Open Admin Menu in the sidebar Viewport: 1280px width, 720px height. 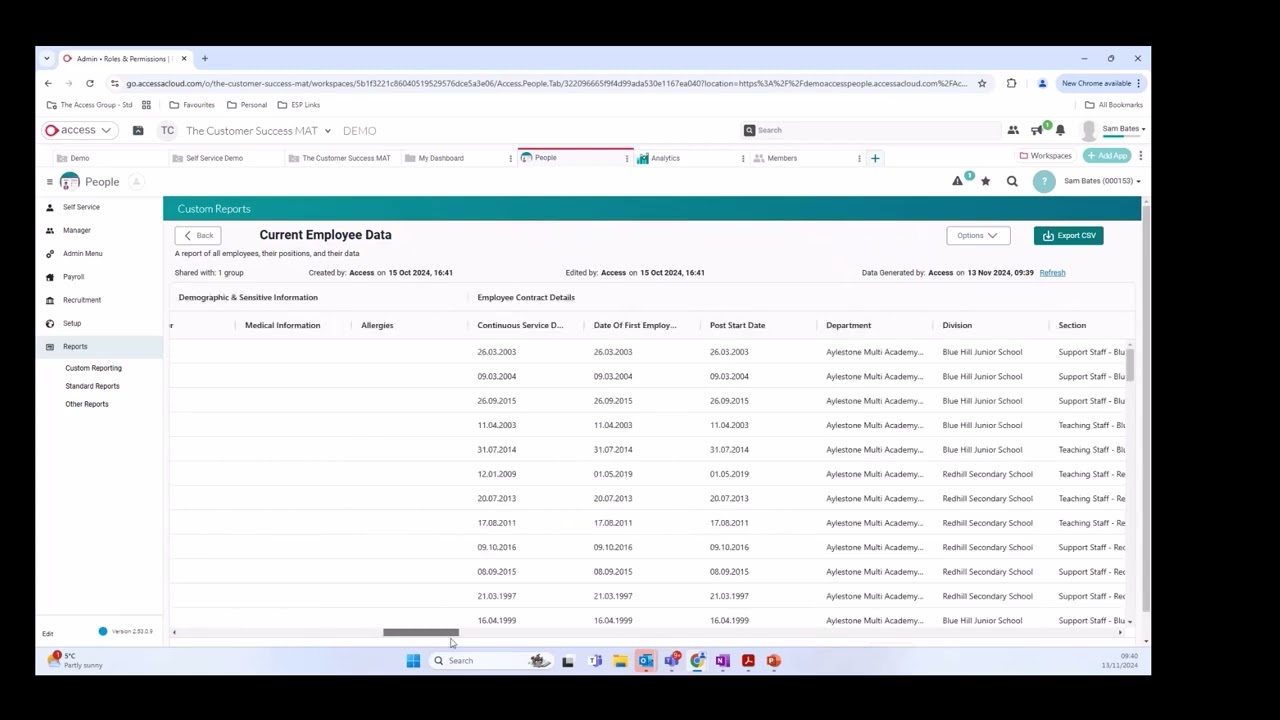click(82, 253)
